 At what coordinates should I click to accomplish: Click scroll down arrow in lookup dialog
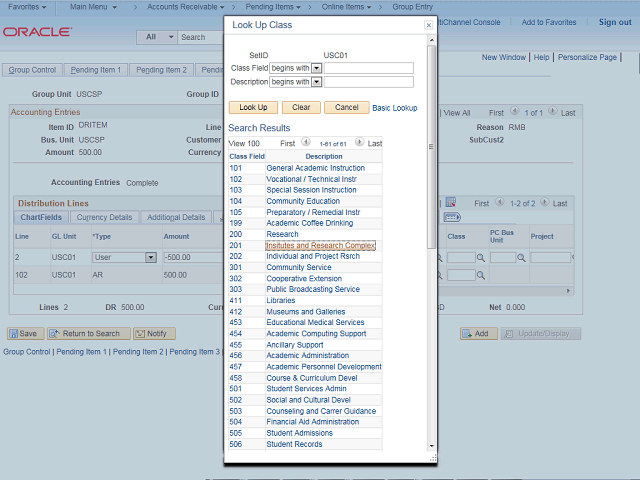click(431, 446)
